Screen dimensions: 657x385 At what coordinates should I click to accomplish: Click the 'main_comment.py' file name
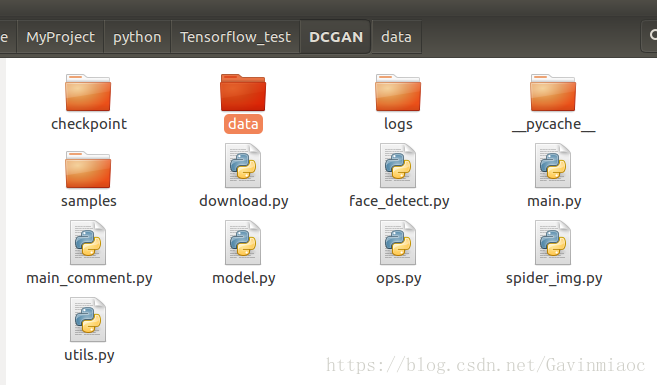89,278
